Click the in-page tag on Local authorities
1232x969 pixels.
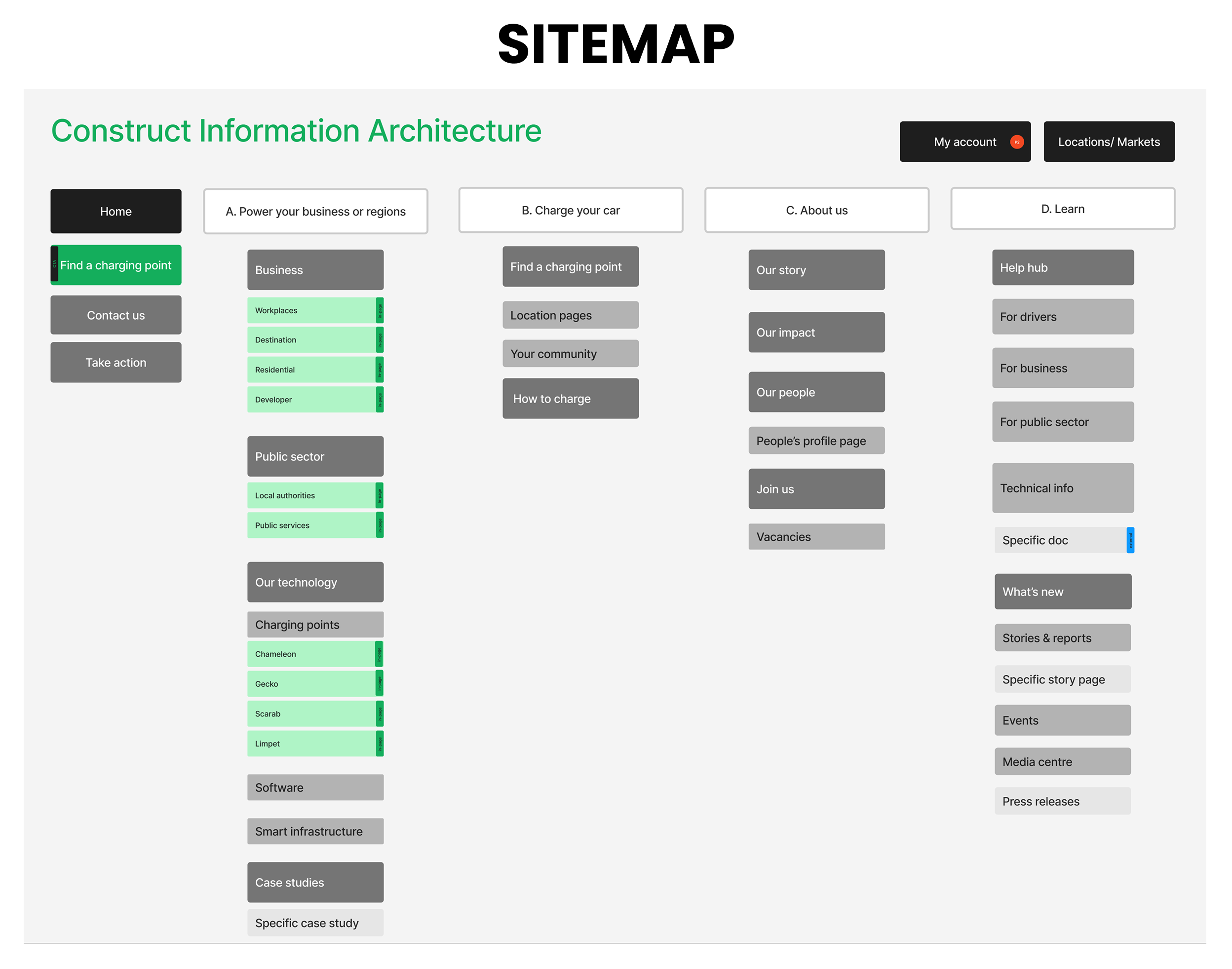380,495
